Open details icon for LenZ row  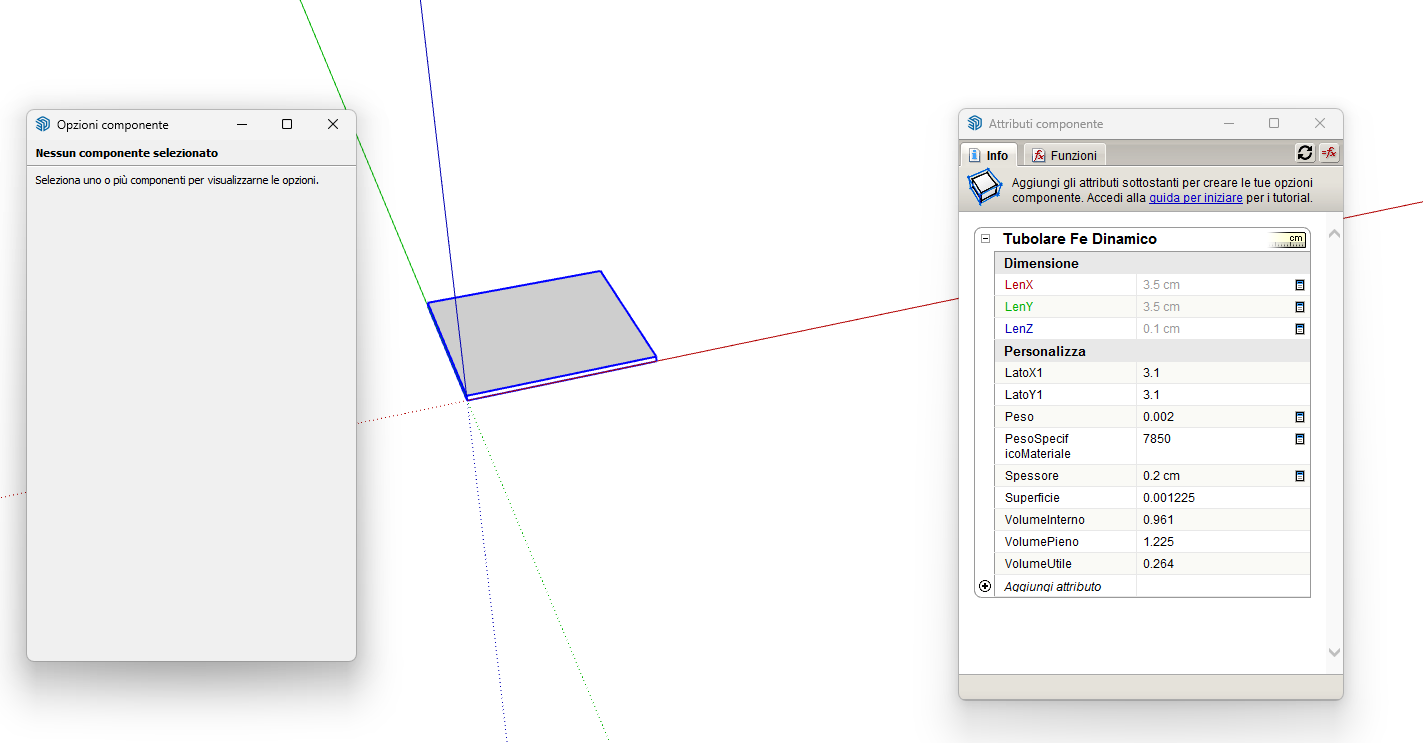tap(1300, 329)
